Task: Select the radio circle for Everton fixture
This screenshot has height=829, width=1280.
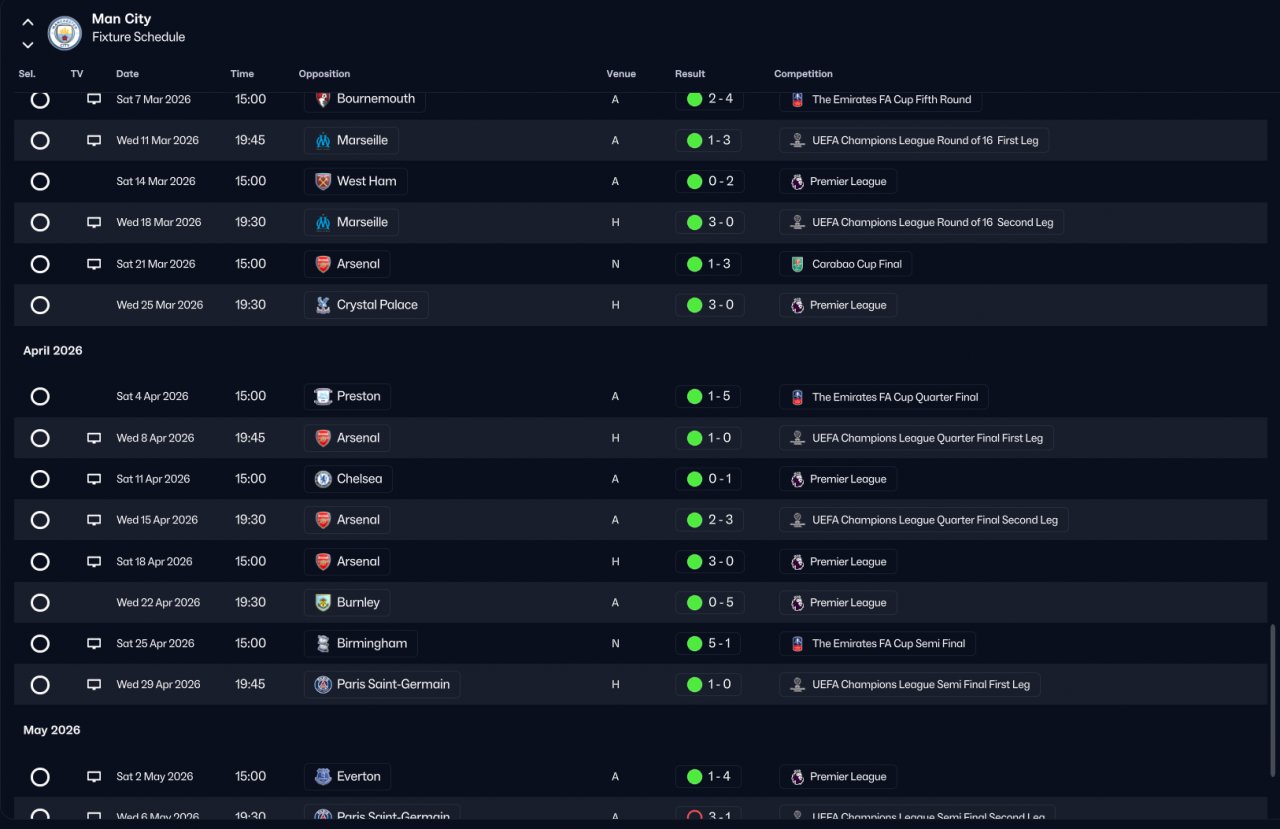Action: [x=40, y=777]
